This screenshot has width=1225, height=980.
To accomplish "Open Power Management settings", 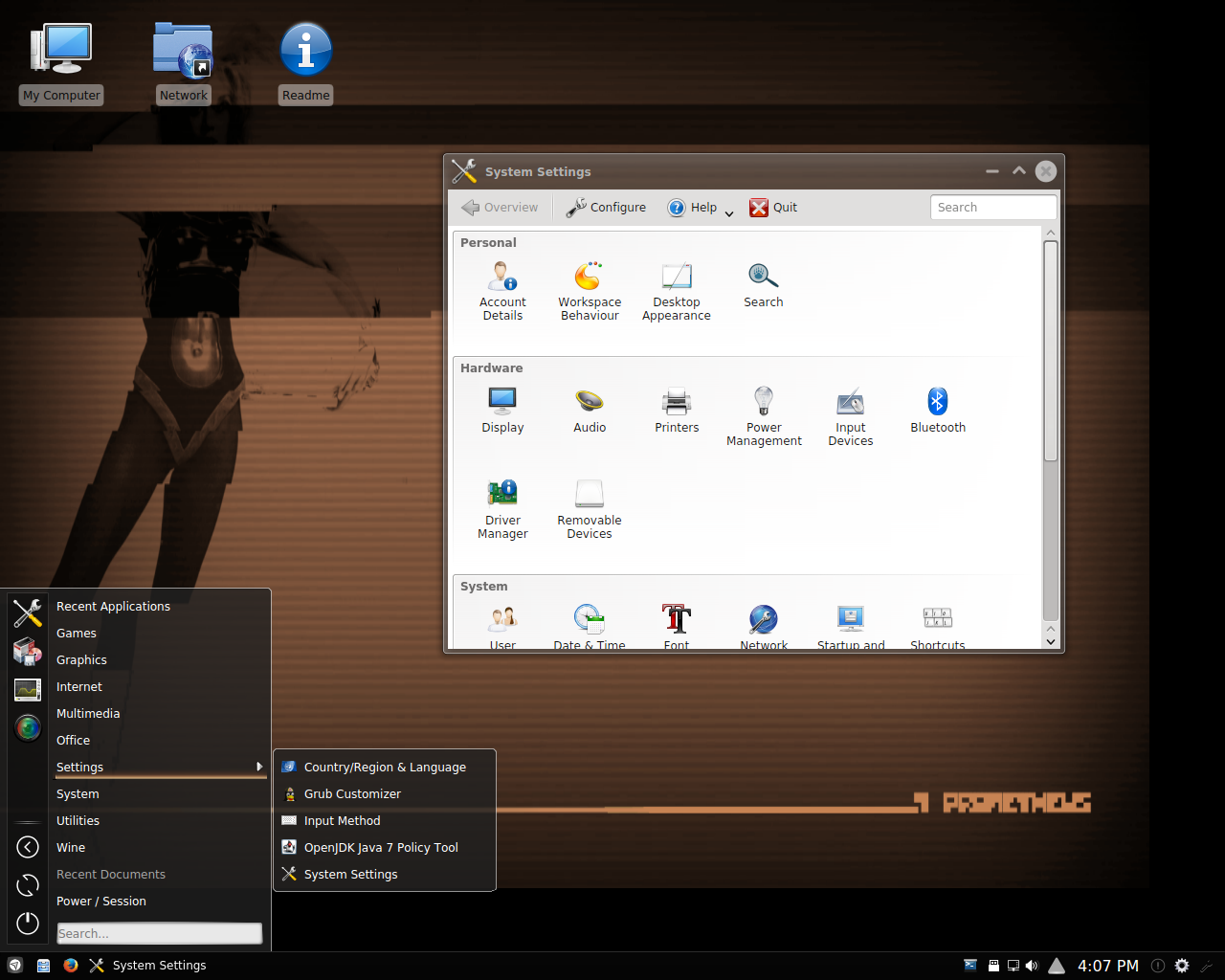I will (x=764, y=416).
